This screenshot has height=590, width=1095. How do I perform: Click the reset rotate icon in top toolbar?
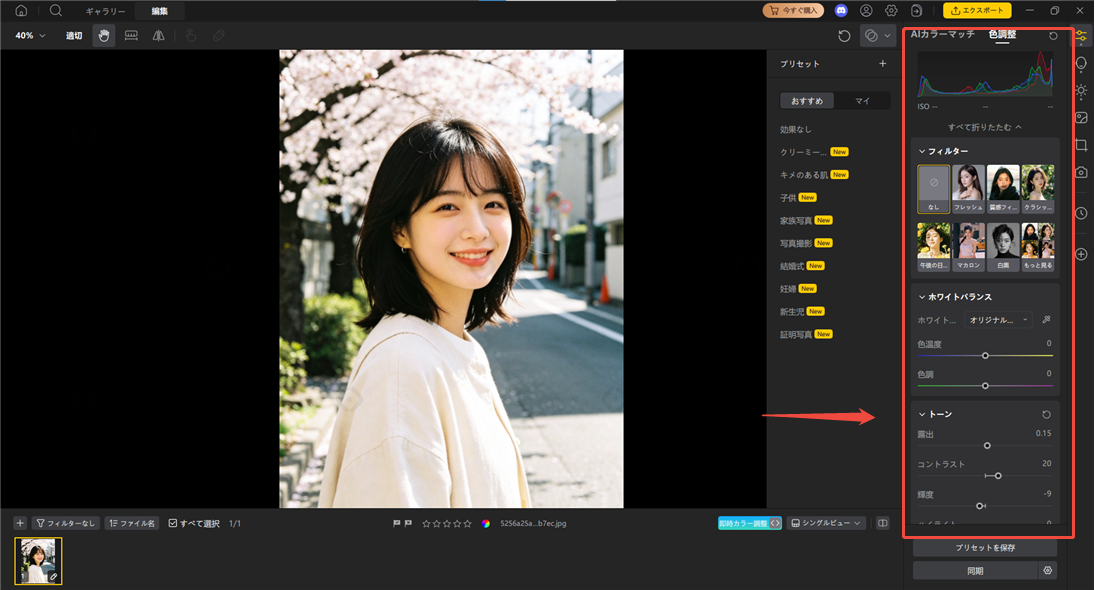tap(844, 36)
